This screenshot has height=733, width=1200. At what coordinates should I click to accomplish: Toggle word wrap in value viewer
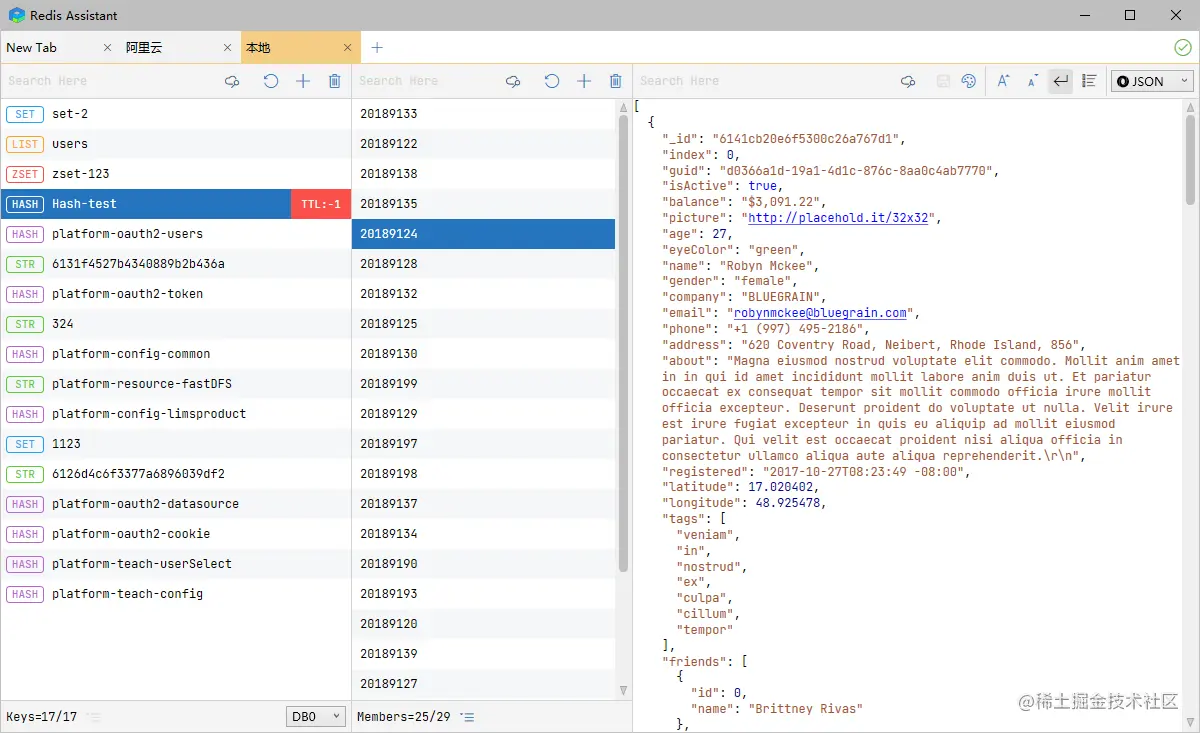click(1061, 81)
